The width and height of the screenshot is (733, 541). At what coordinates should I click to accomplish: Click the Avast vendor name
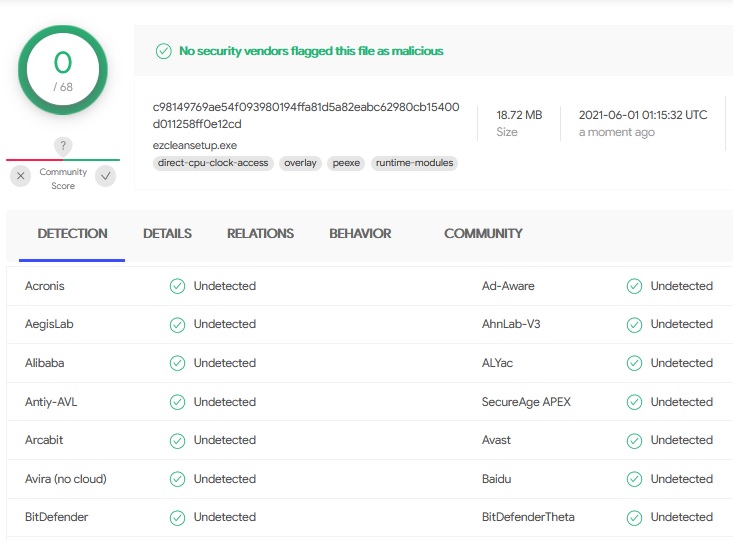[496, 440]
